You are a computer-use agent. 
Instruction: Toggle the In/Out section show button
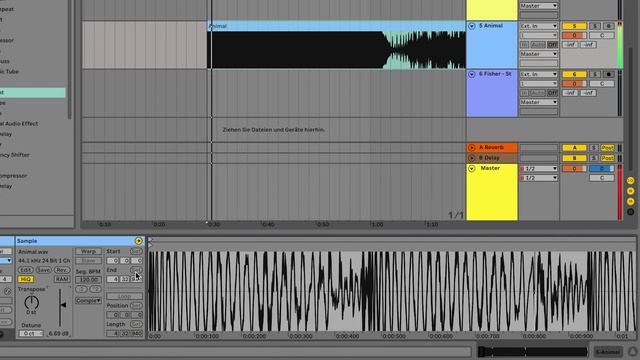tap(631, 180)
